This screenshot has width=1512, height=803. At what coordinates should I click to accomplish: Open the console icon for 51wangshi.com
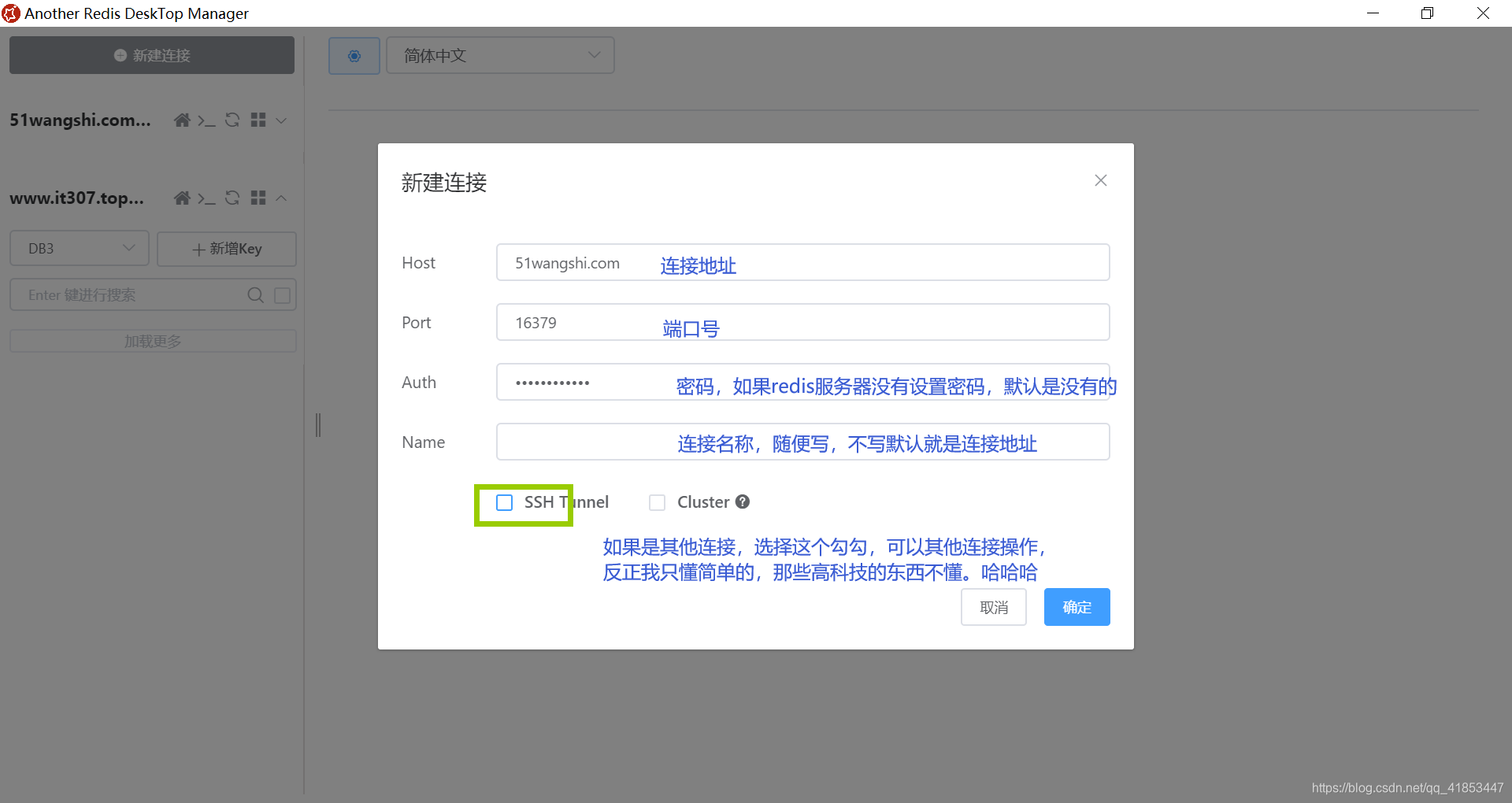coord(206,120)
